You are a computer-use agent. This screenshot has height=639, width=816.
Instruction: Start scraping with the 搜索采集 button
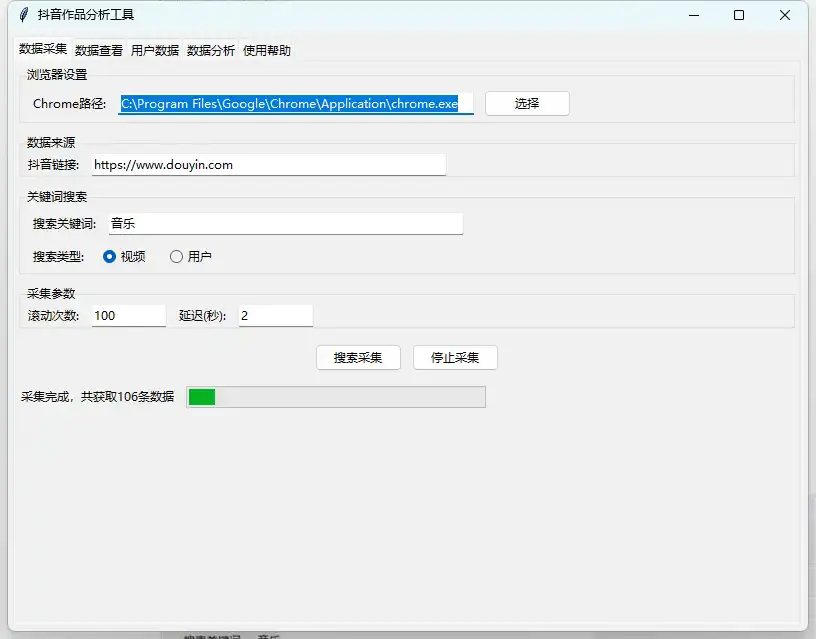point(358,357)
